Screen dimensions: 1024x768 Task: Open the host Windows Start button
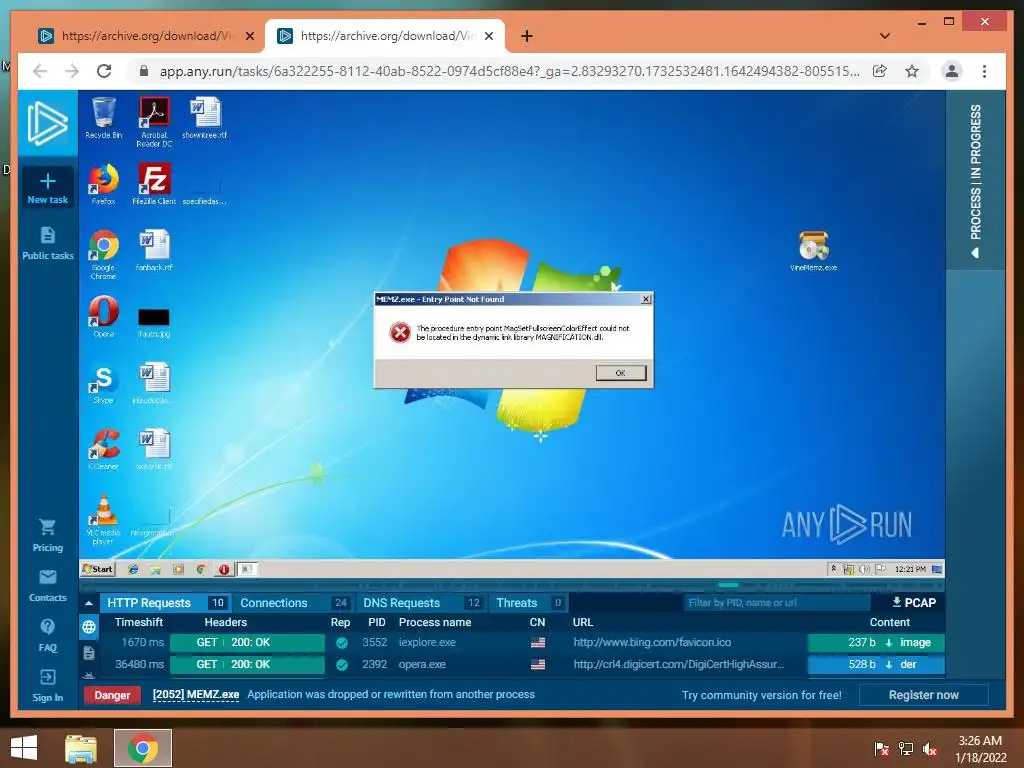24,748
